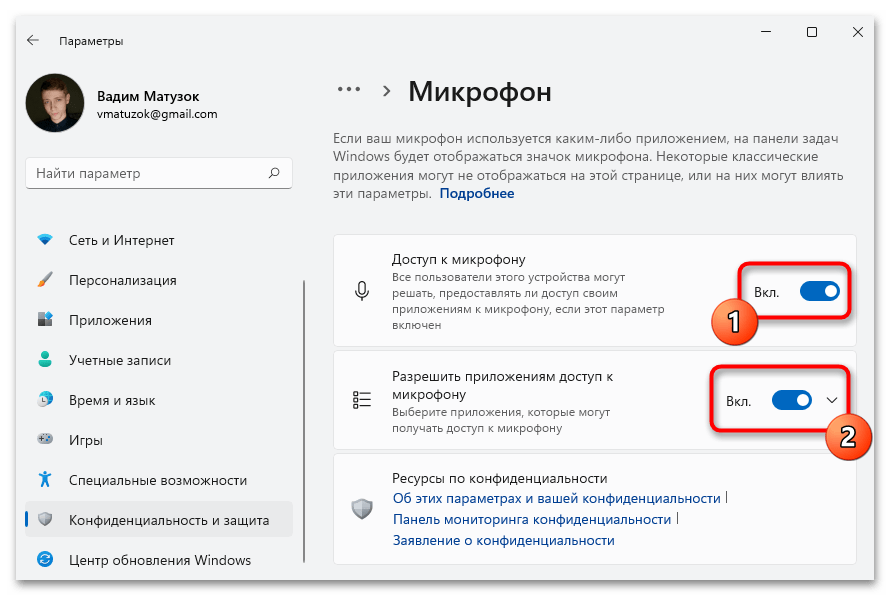Click the Windows Update icon
Screen dimensions: 890x596
[45, 560]
